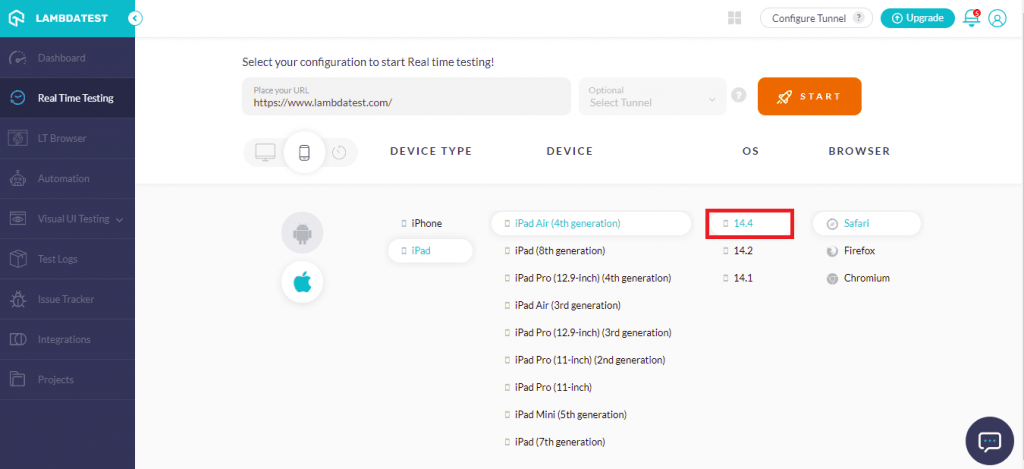Viewport: 1024px width, 469px height.
Task: Switch to desktop testing mode
Action: click(x=266, y=152)
